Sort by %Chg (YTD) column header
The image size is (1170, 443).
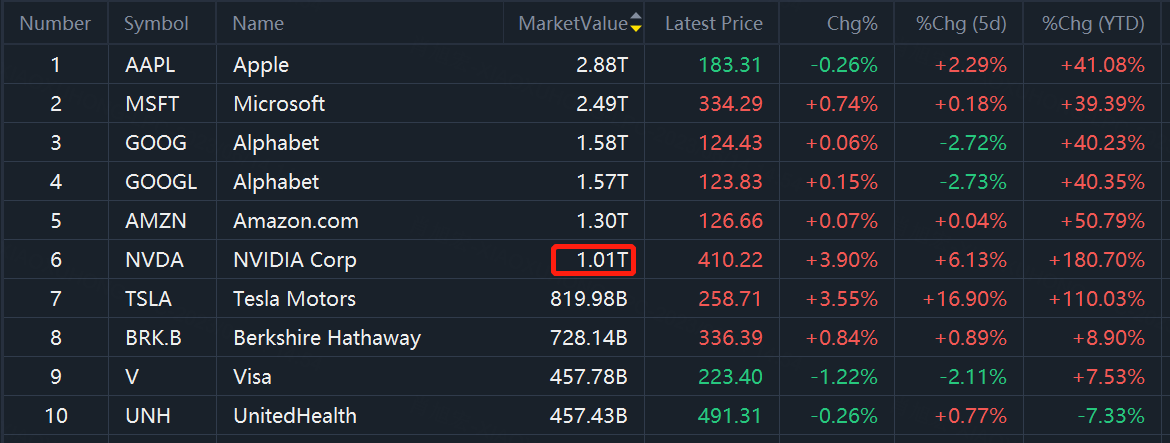tap(1093, 24)
